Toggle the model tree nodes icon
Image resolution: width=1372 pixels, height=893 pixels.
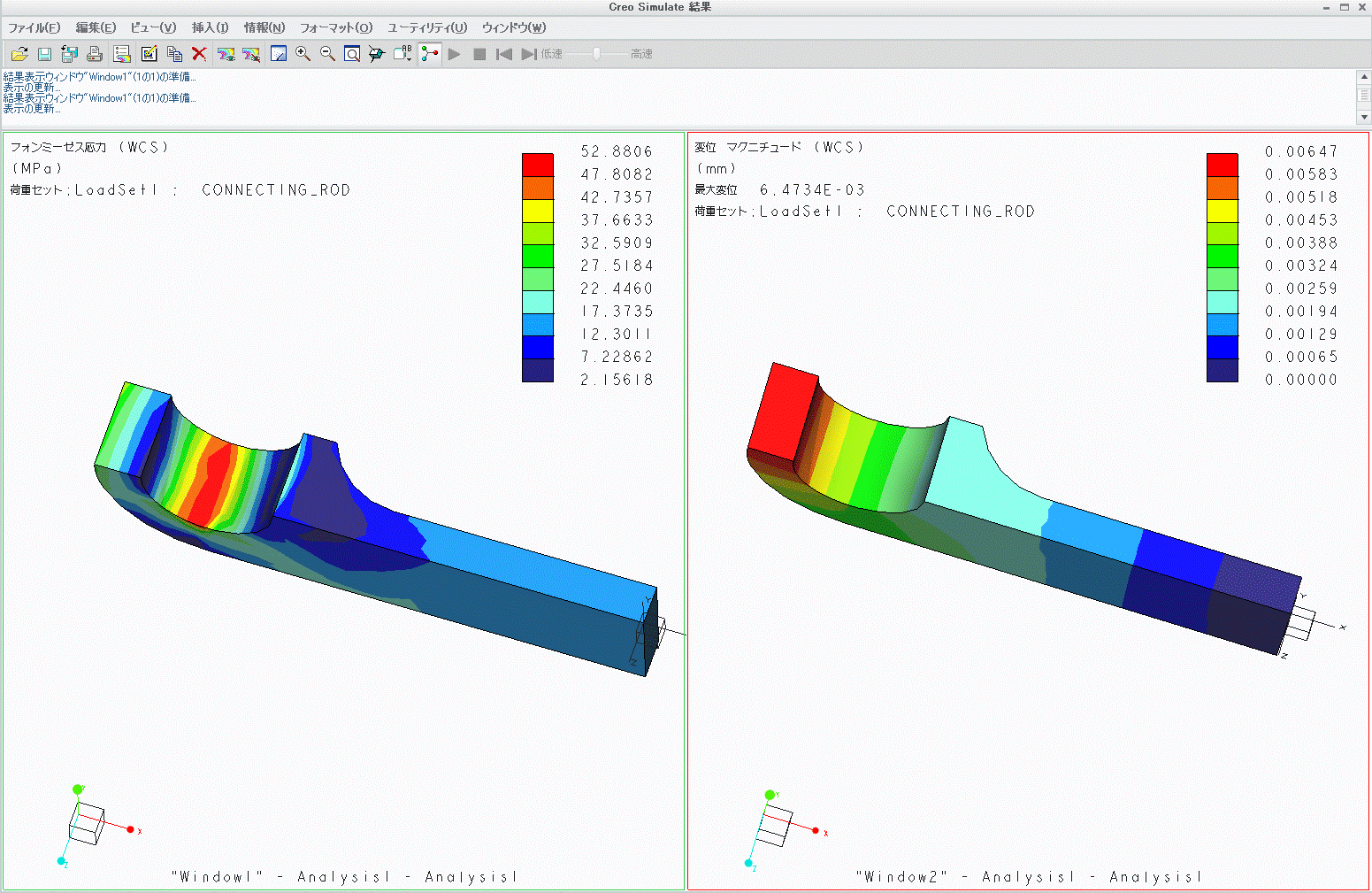(x=430, y=54)
